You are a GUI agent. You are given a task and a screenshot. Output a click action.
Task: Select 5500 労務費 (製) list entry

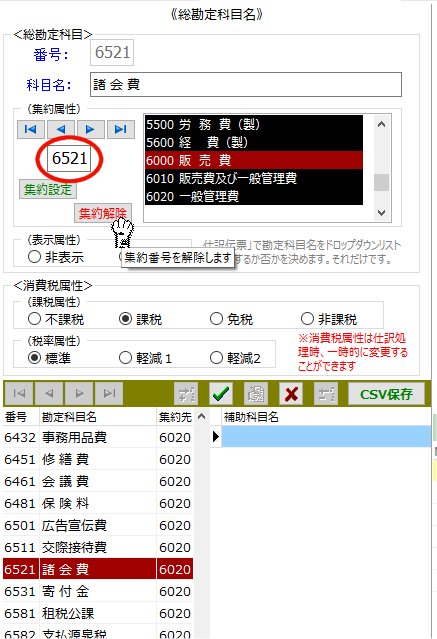(x=254, y=124)
